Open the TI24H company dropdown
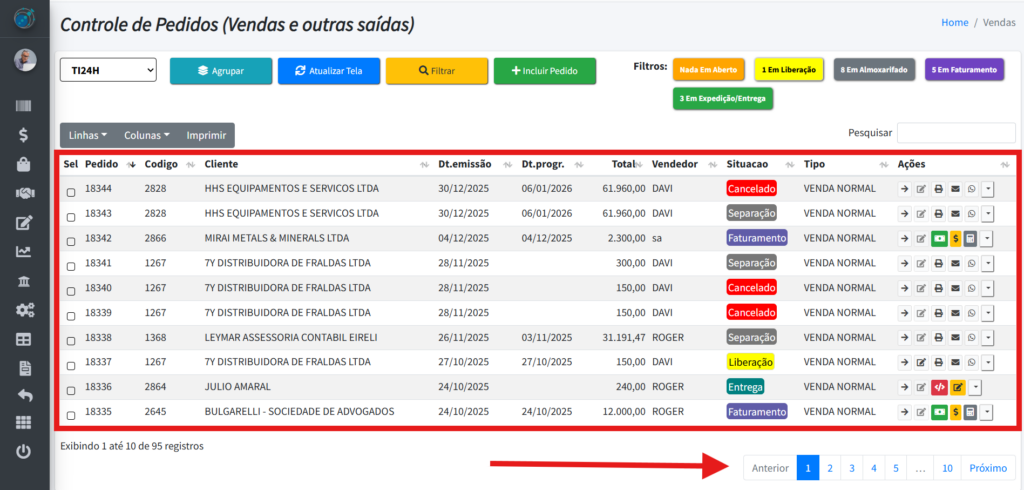This screenshot has height=490, width=1024. pyautogui.click(x=108, y=70)
